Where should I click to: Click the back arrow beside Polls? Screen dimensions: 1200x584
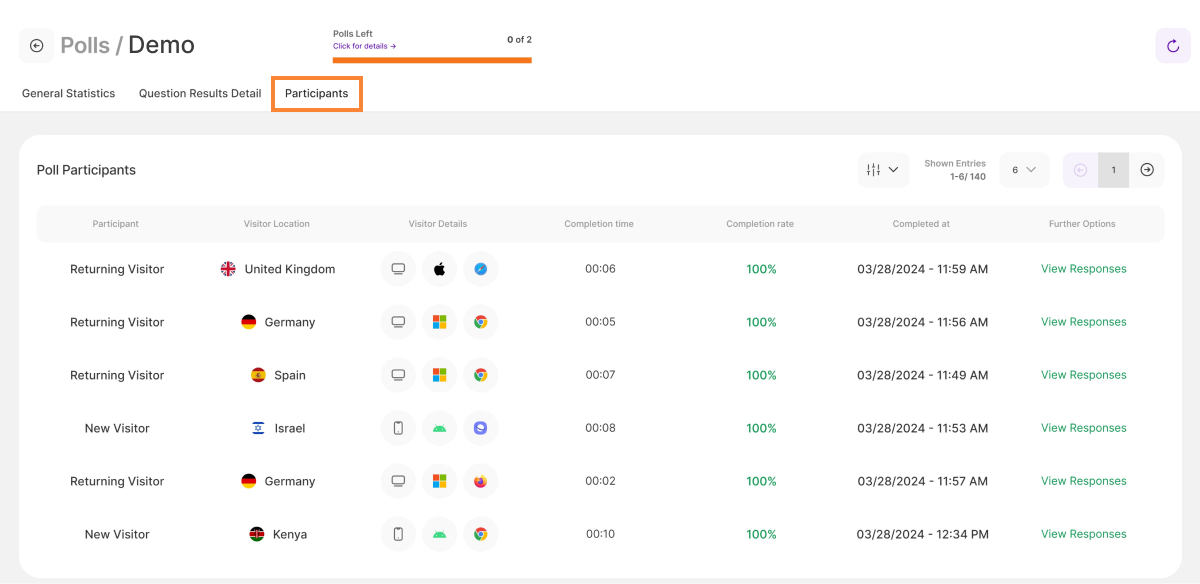click(37, 45)
